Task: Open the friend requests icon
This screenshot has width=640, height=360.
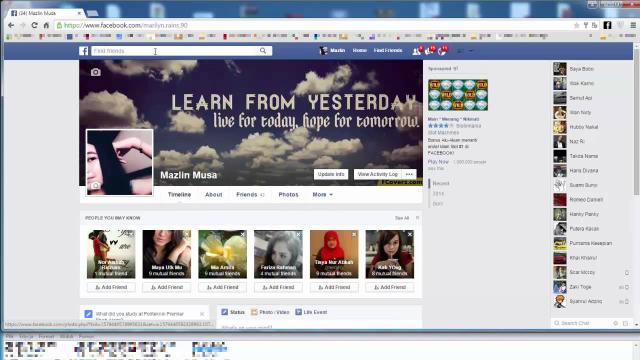Action: coord(416,51)
